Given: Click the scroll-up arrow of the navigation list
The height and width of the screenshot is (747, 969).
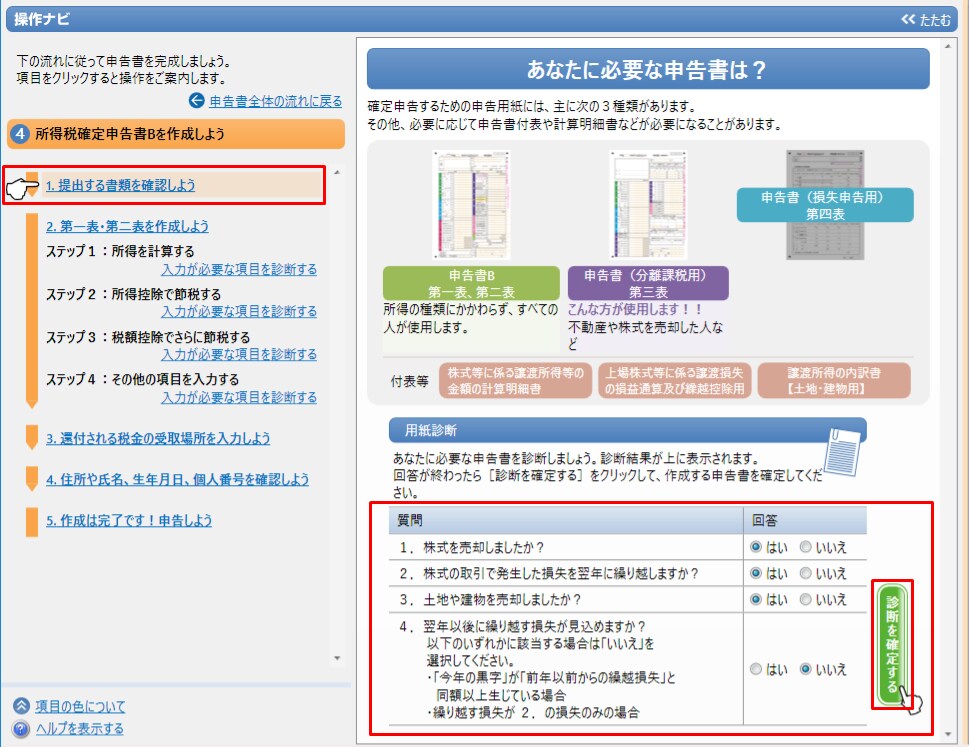Looking at the screenshot, I should (x=337, y=172).
